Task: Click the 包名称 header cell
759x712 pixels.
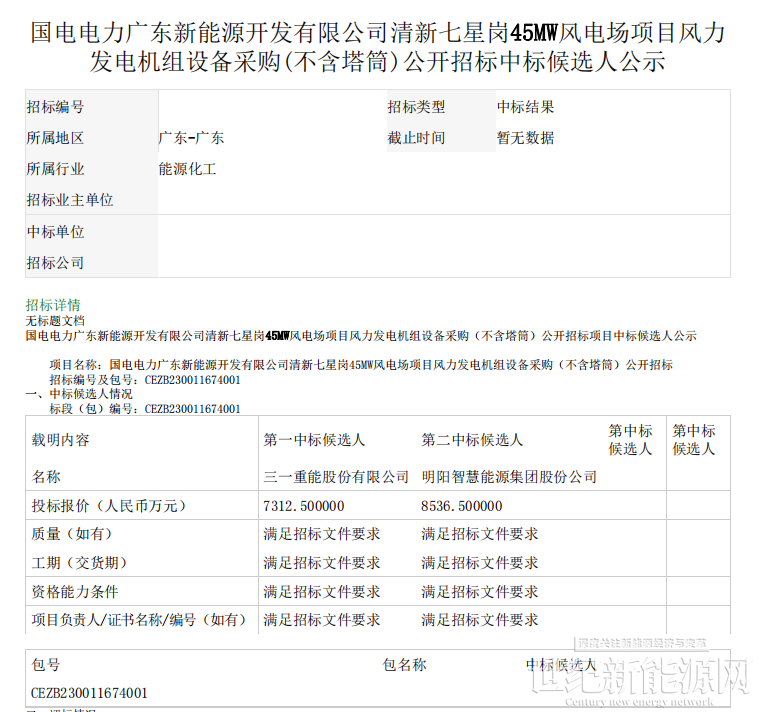Action: coord(405,665)
